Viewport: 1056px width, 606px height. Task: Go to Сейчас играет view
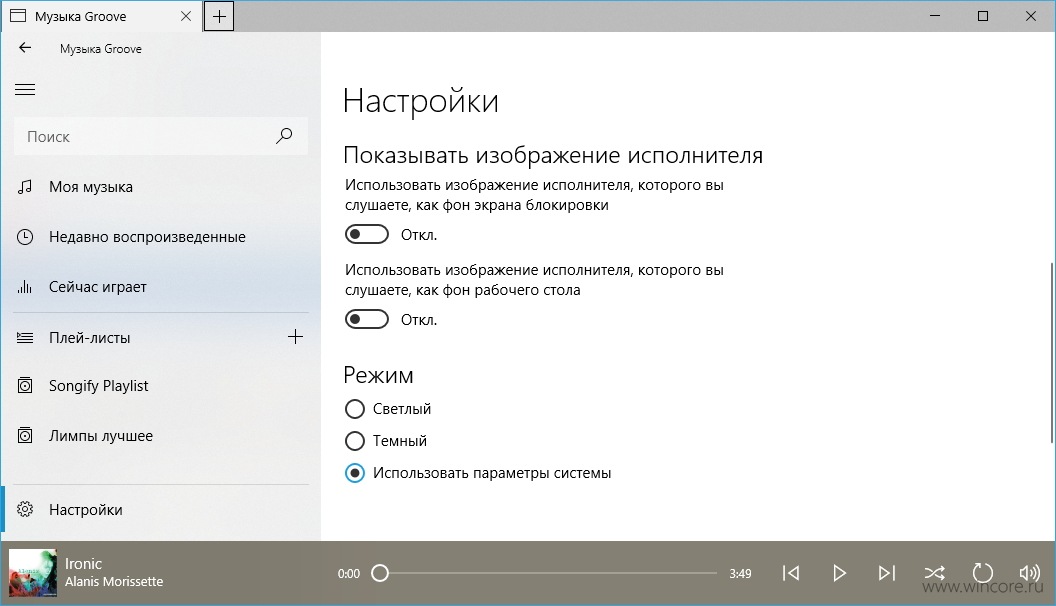tap(160, 287)
